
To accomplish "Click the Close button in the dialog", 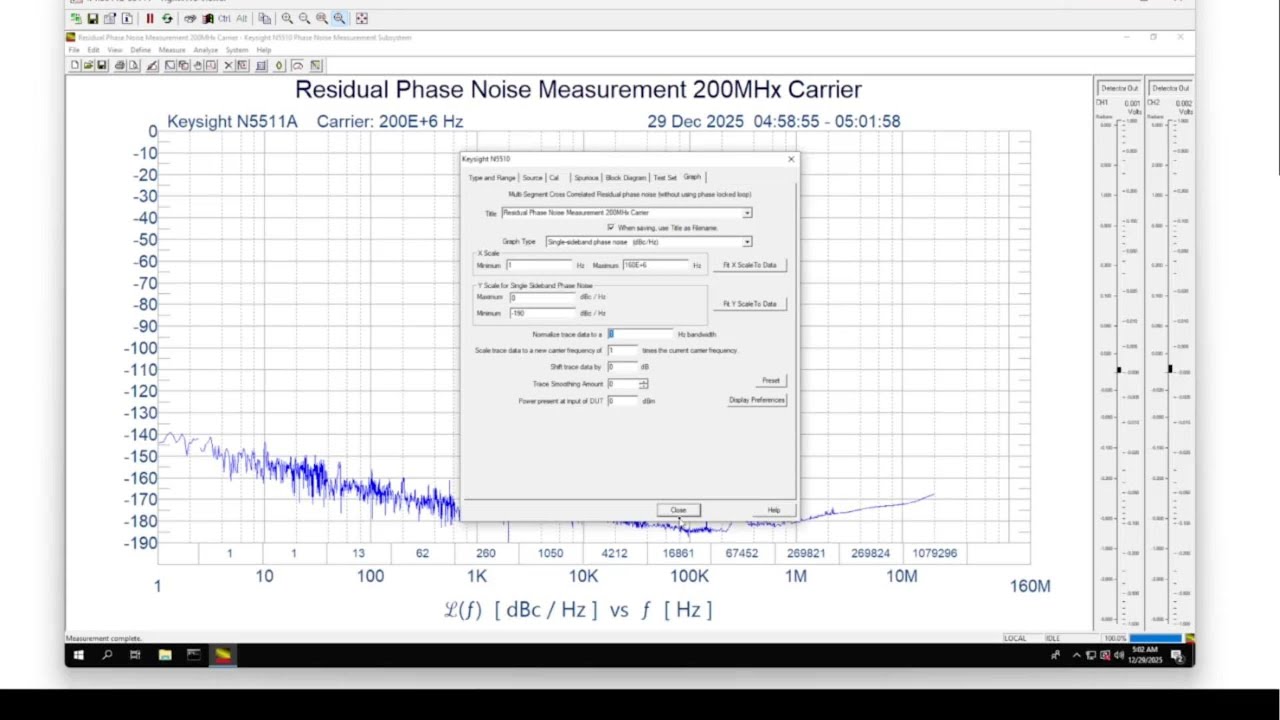I will pos(678,510).
